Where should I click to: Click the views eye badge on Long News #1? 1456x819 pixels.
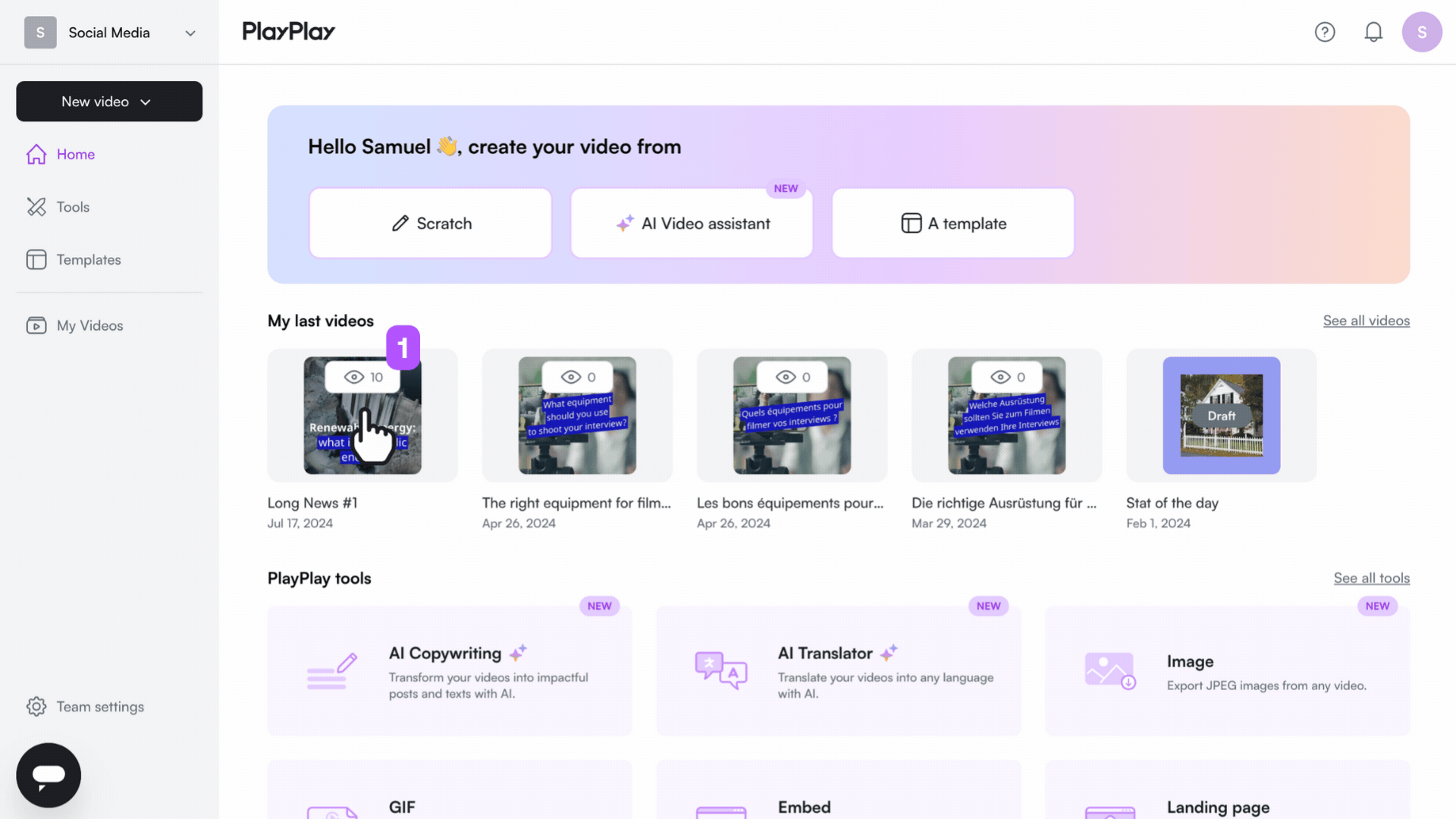362,377
